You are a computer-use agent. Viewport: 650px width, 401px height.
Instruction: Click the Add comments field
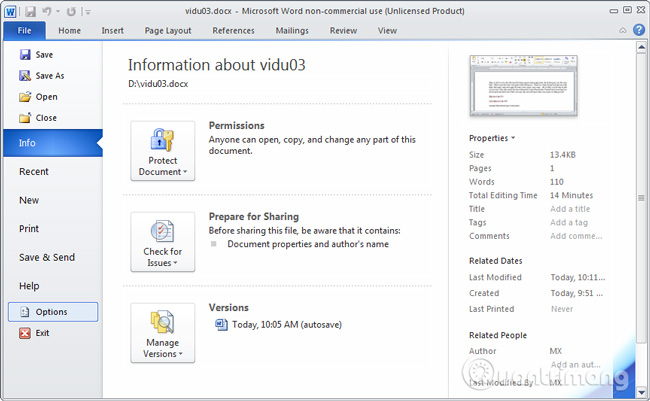tap(576, 236)
